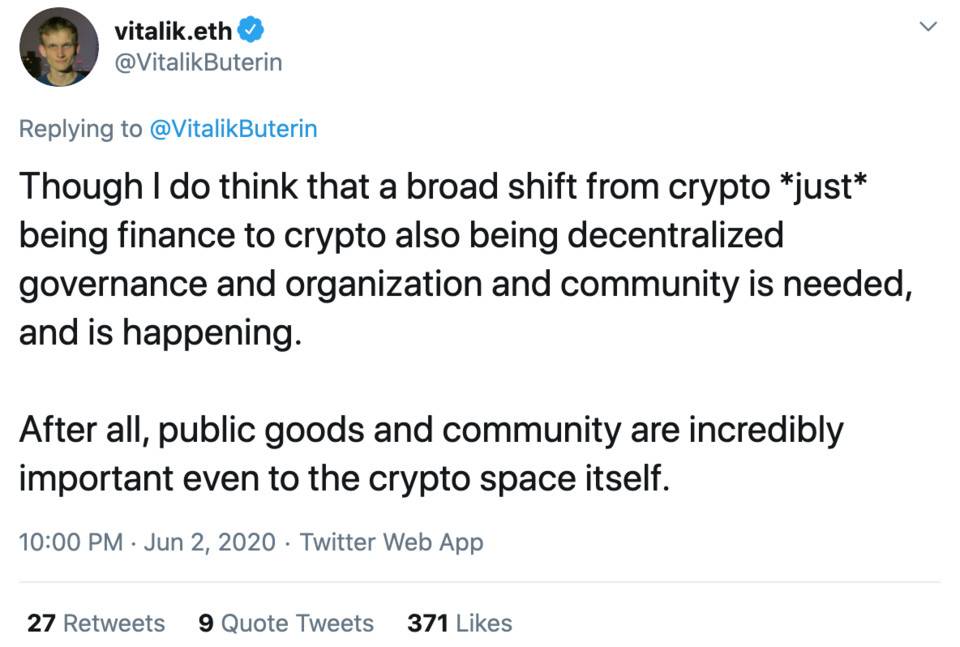960x647 pixels.
Task: Click the gray "Replying to" label
Action: tap(80, 129)
